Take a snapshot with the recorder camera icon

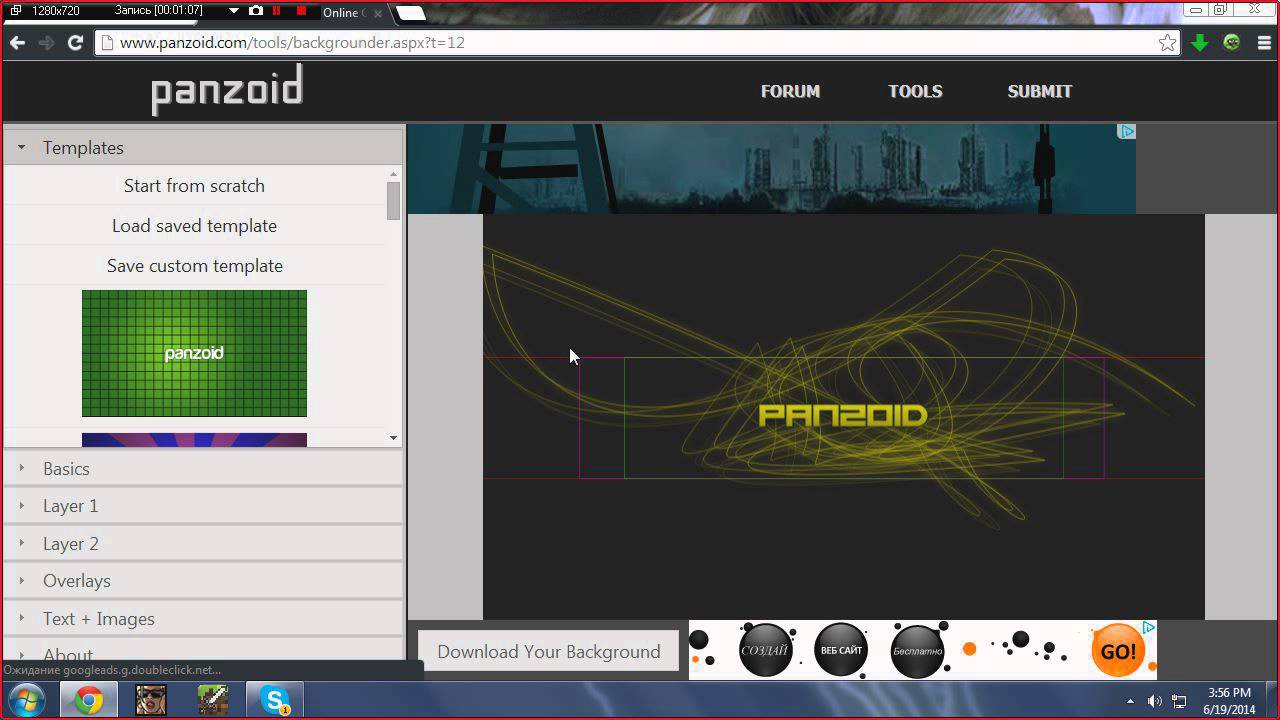click(256, 11)
